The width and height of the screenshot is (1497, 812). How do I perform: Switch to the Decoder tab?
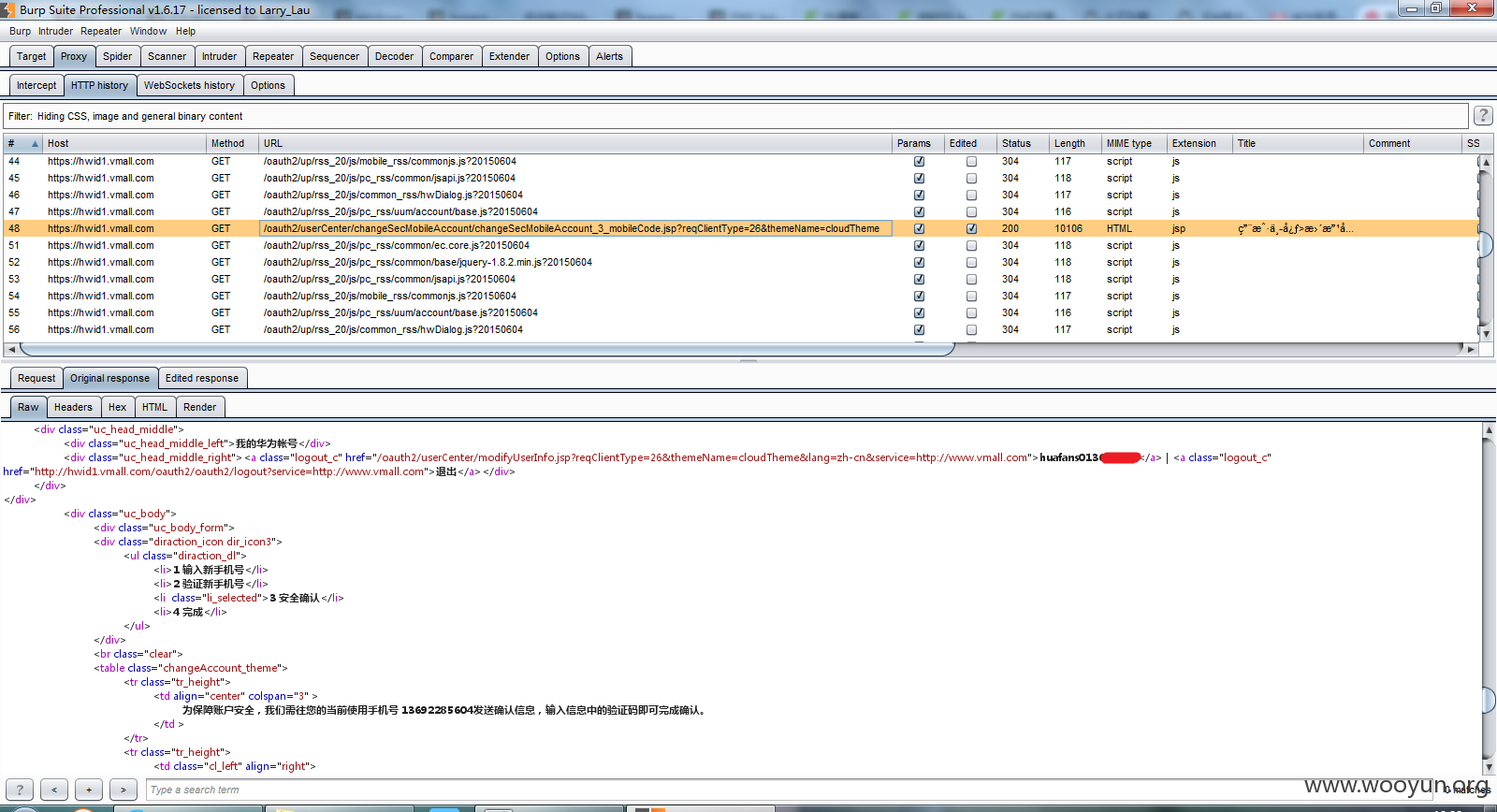pyautogui.click(x=394, y=56)
